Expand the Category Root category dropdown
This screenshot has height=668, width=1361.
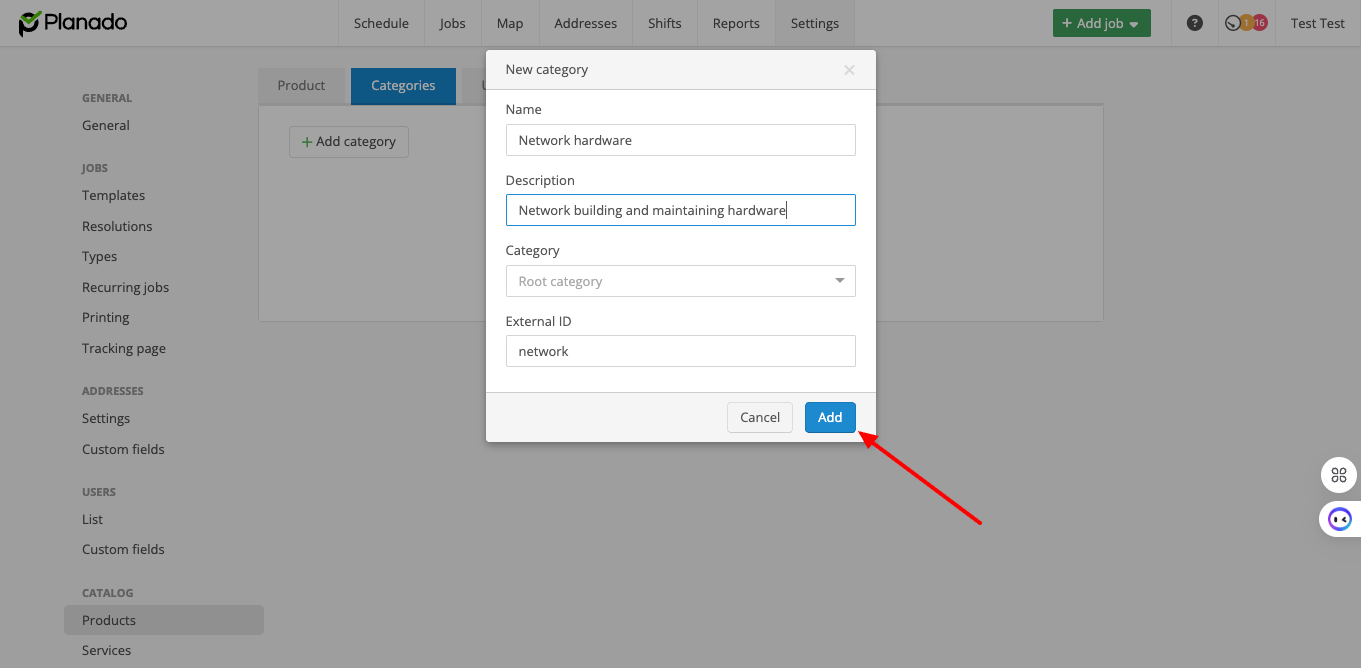(x=681, y=281)
